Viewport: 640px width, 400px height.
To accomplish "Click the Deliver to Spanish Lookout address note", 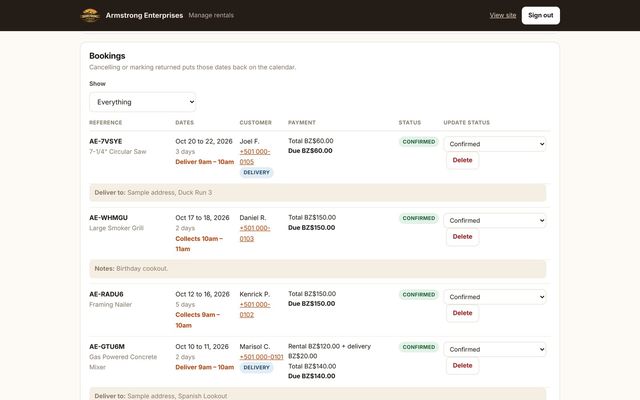I will [x=318, y=394].
